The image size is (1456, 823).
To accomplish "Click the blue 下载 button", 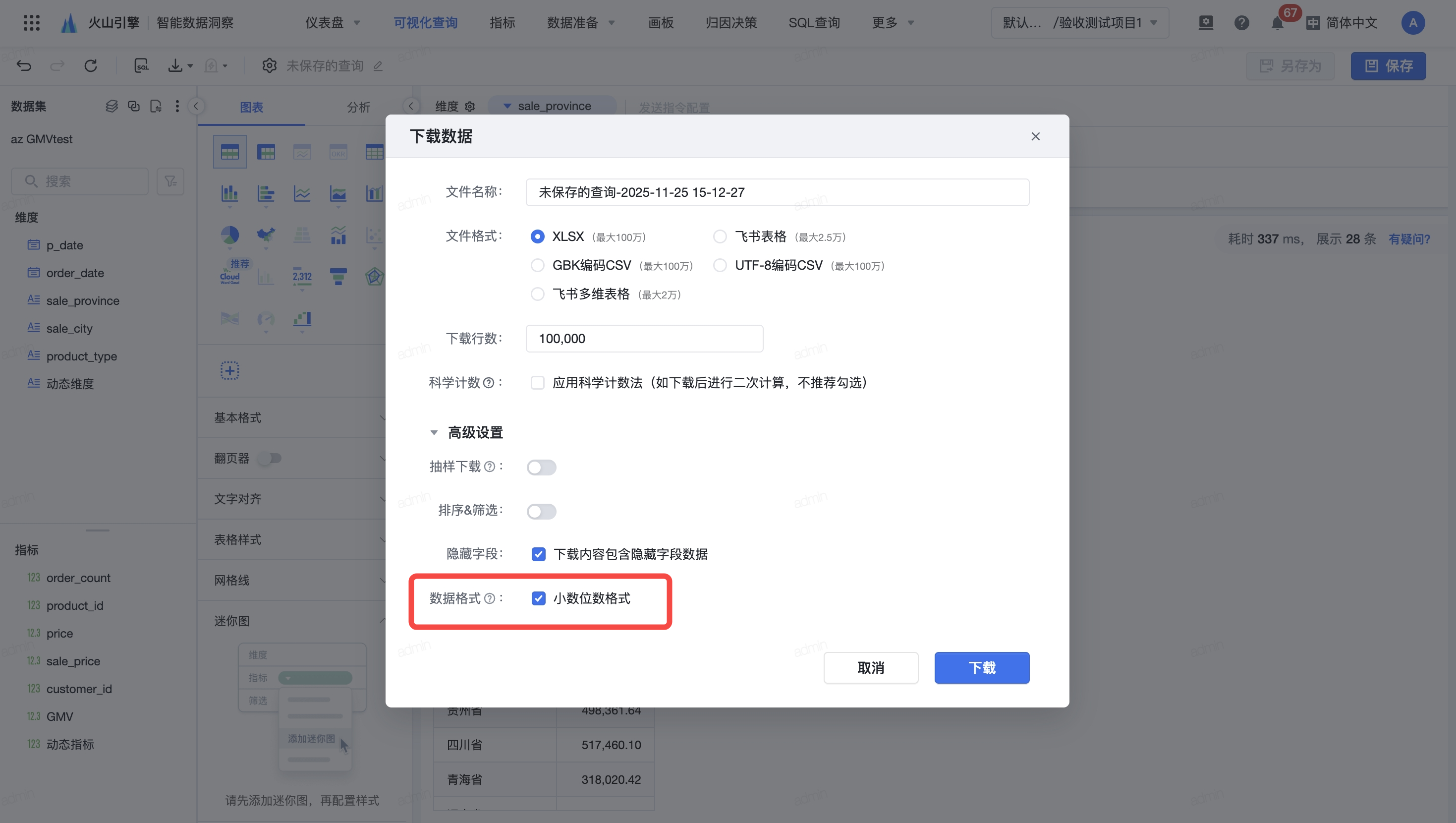I will click(981, 668).
